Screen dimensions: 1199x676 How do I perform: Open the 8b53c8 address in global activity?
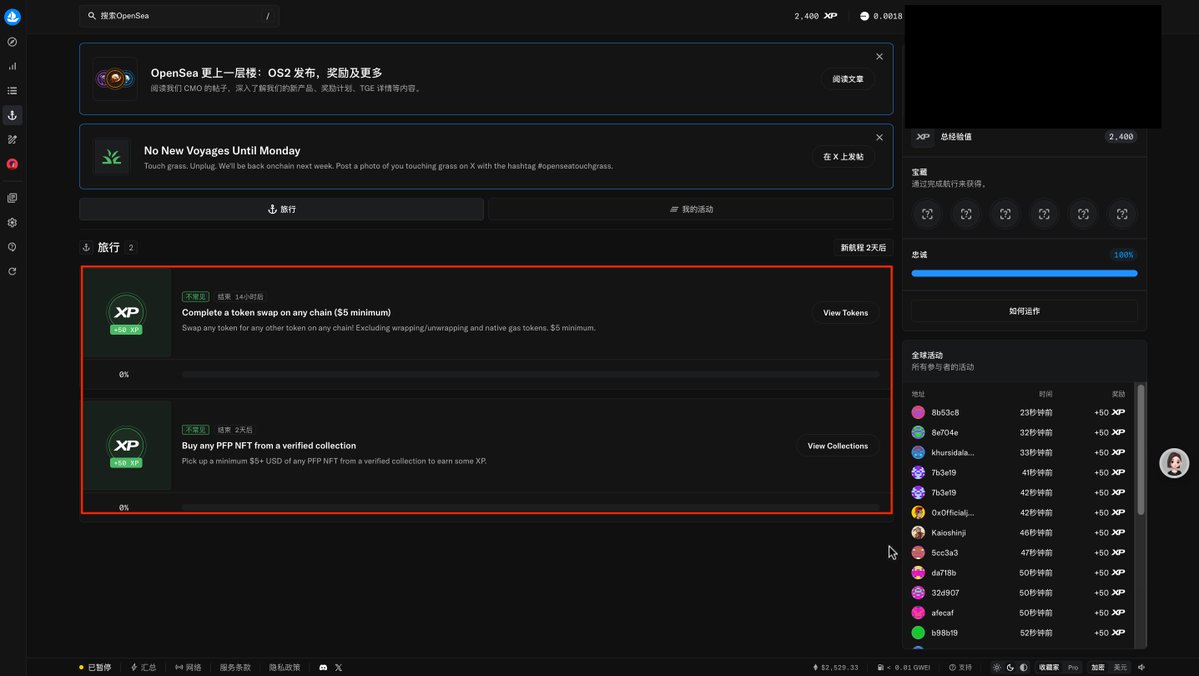945,413
